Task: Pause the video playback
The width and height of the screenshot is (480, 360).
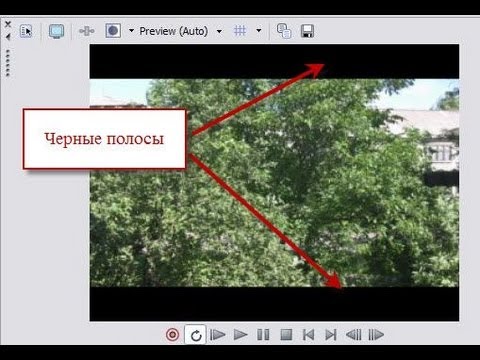Action: (x=263, y=334)
